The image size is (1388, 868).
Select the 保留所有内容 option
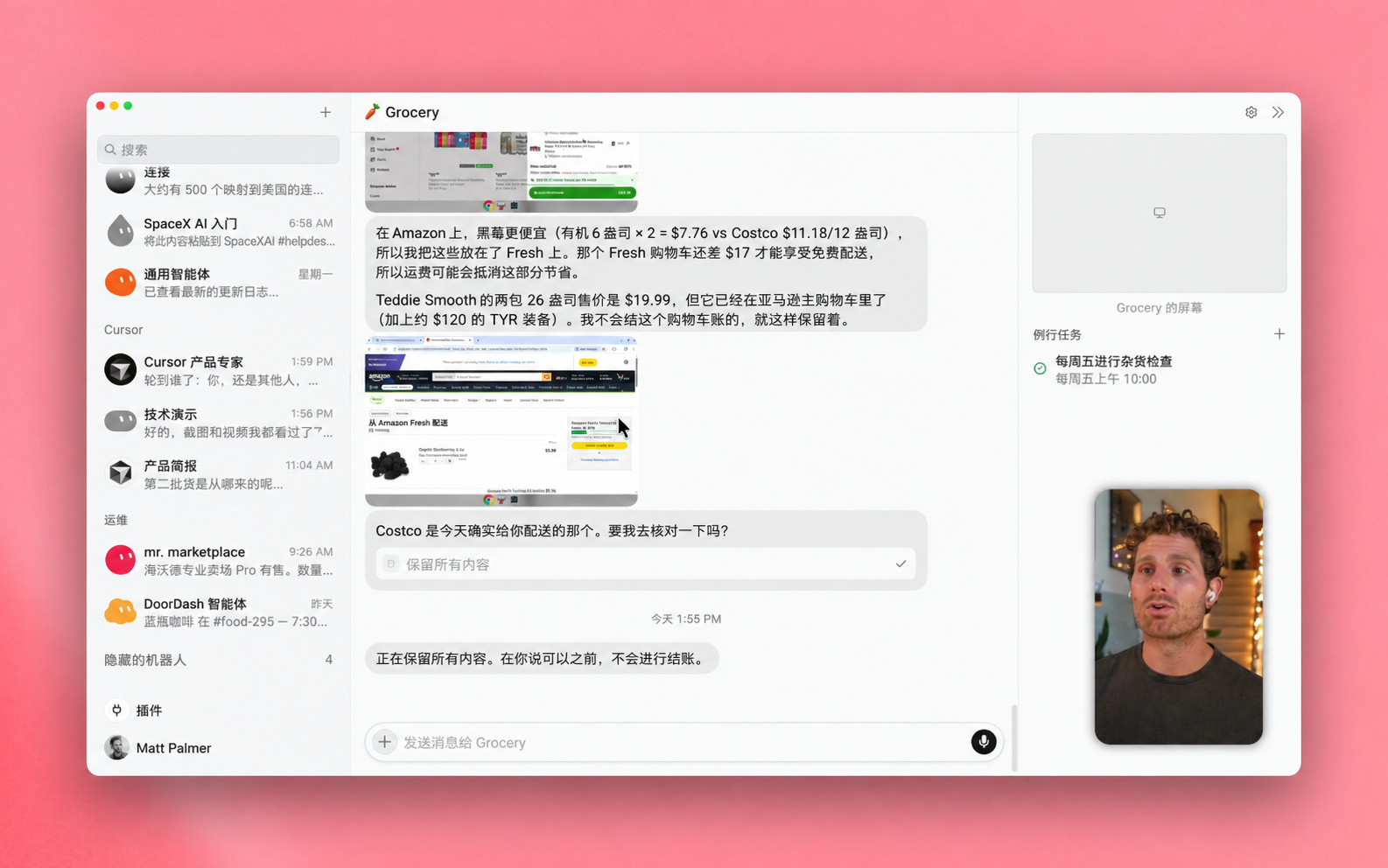(x=646, y=564)
